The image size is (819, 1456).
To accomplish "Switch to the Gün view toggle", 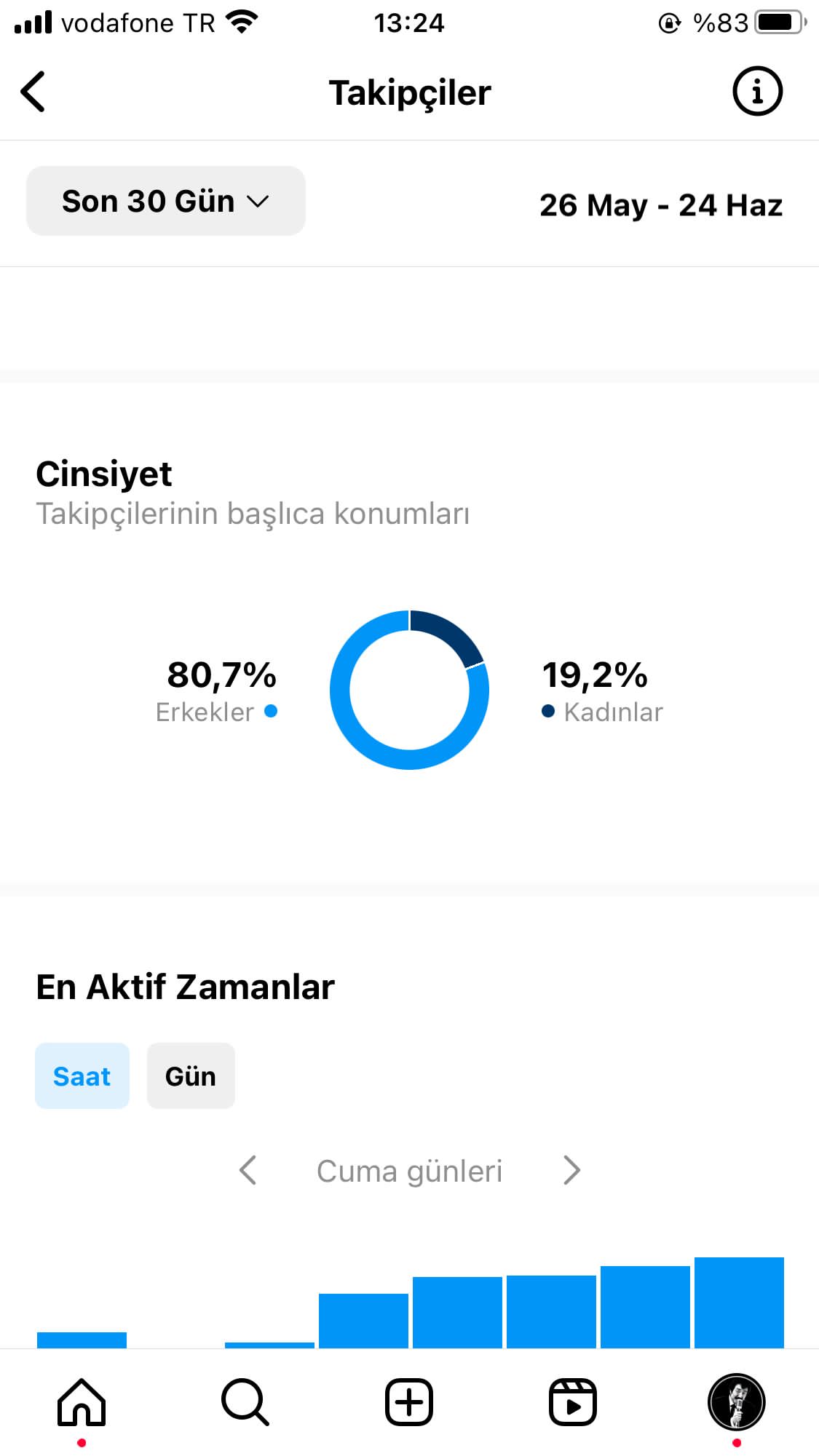I will click(191, 1076).
